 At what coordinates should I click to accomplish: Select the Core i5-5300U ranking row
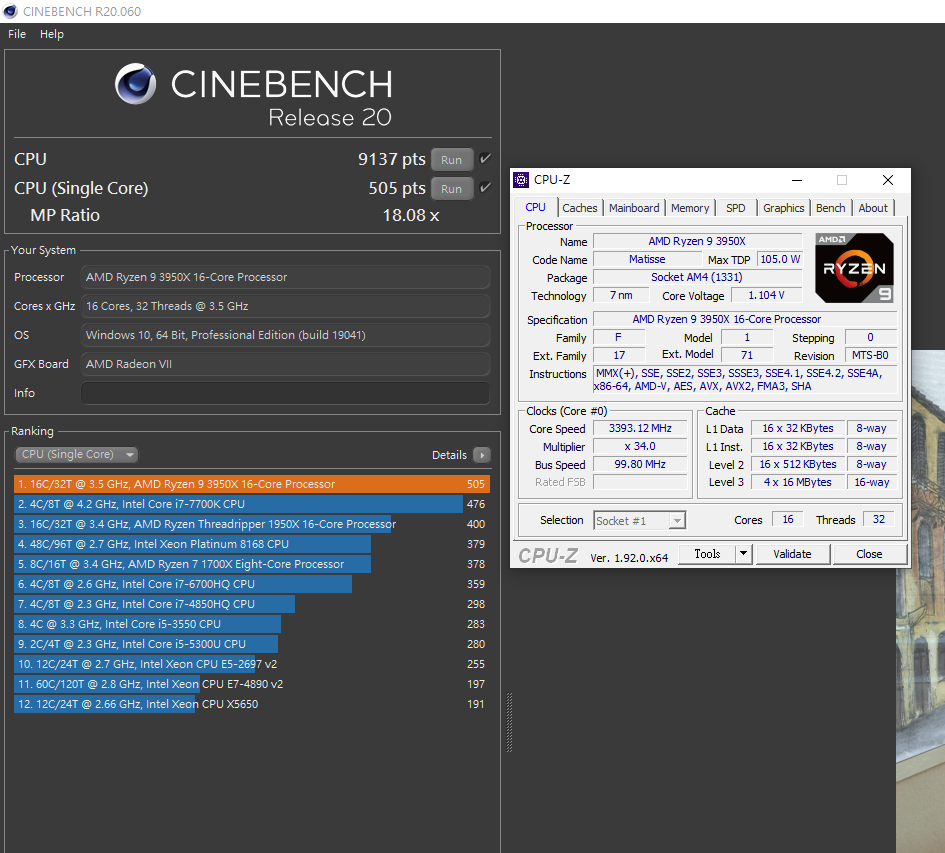click(252, 644)
